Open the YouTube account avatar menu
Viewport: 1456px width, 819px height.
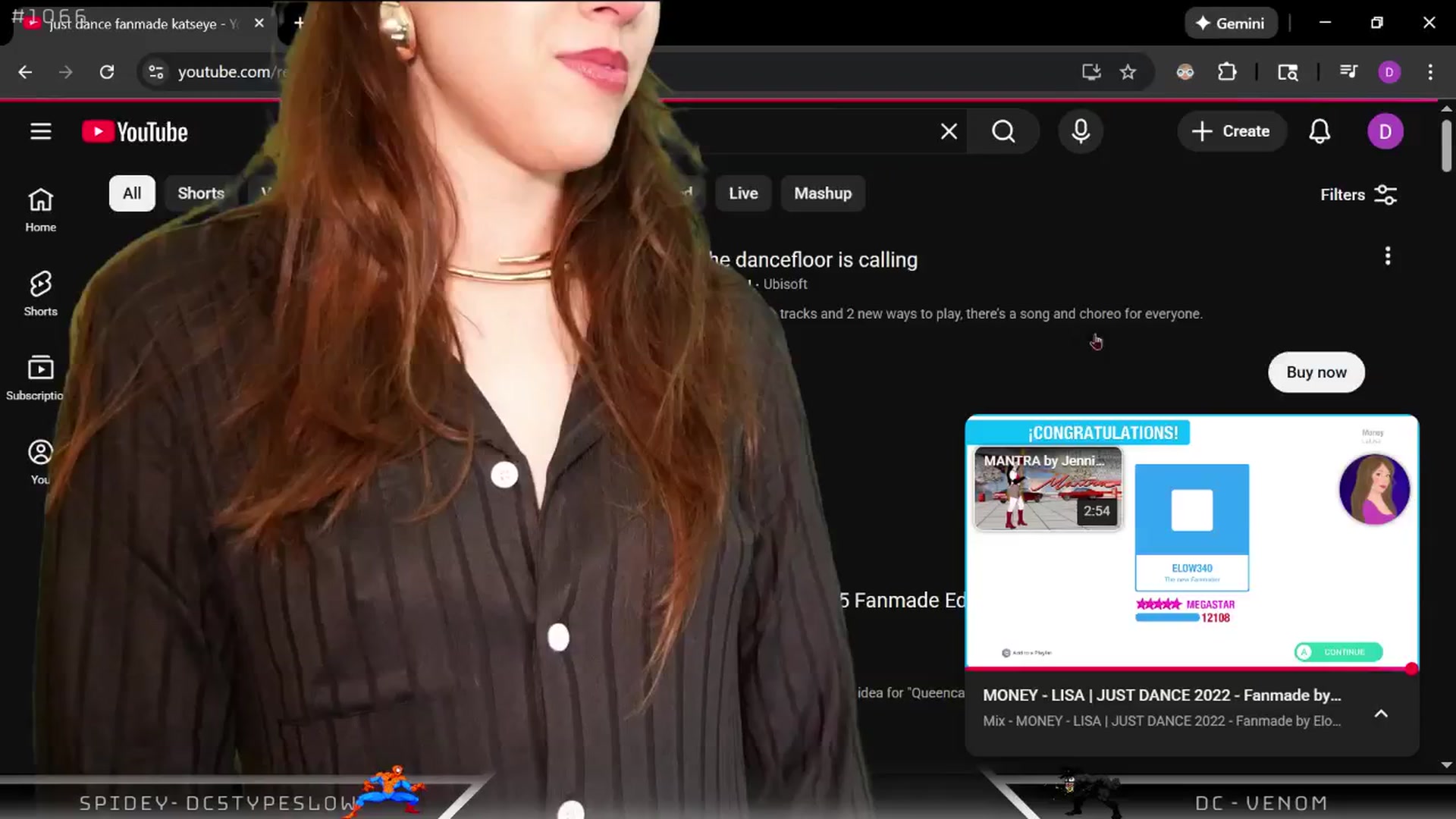[1385, 132]
